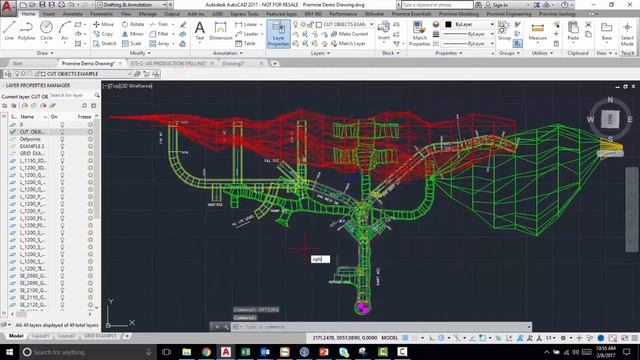640x360 pixels.
Task: Click the Set Current layer checkmark icon
Action: click(x=52, y=105)
